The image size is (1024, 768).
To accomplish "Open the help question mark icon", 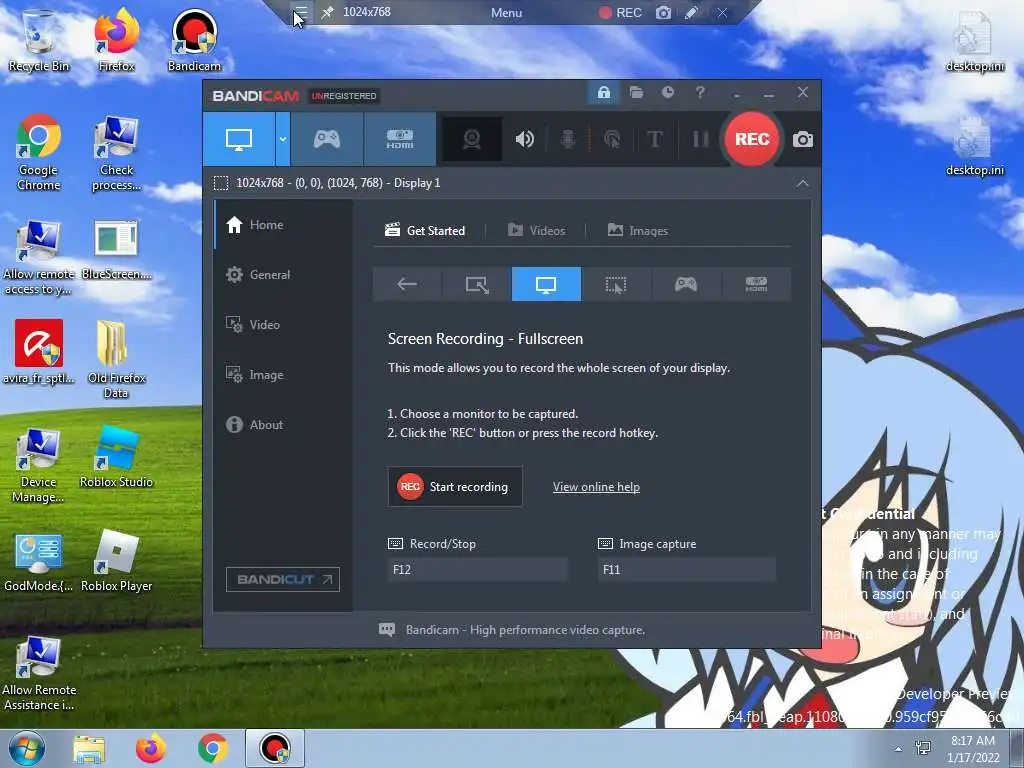I will 699,93.
